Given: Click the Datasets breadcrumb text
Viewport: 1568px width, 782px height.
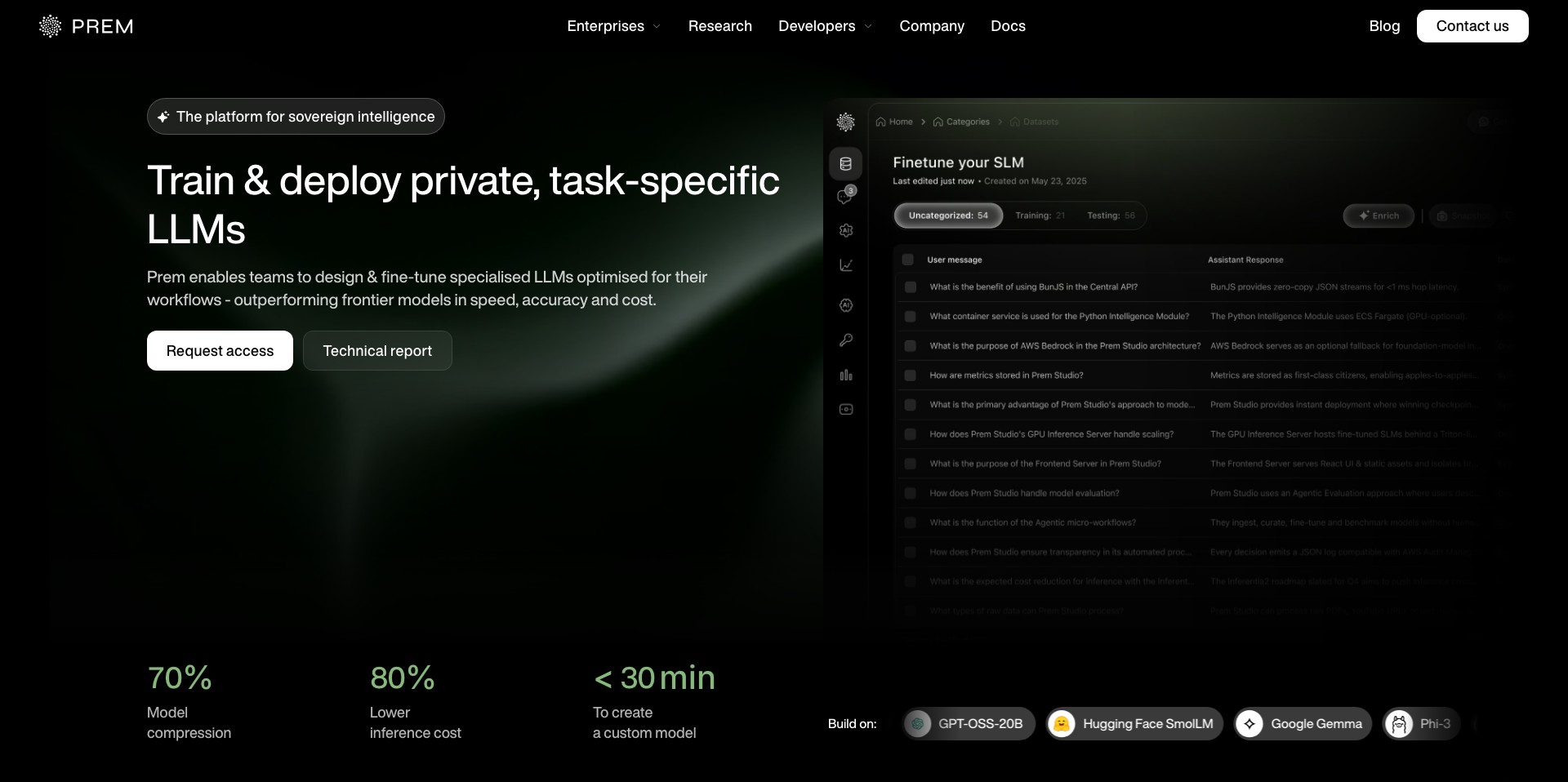Looking at the screenshot, I should 1040,122.
